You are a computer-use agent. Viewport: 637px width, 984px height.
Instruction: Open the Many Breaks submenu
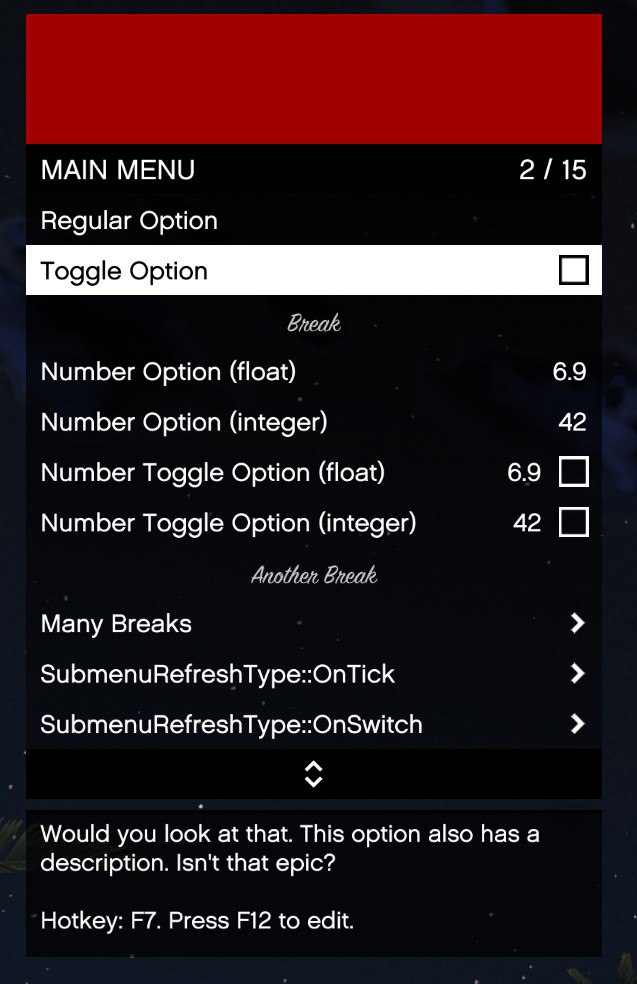(x=314, y=623)
